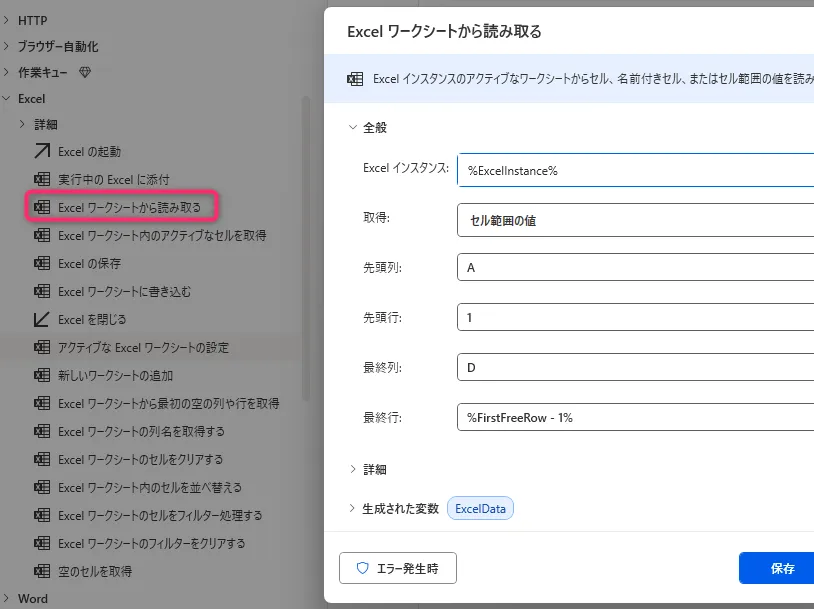This screenshot has width=814, height=609.
Task: Click the Excel ワークシートに書き込む icon
Action: [42, 292]
